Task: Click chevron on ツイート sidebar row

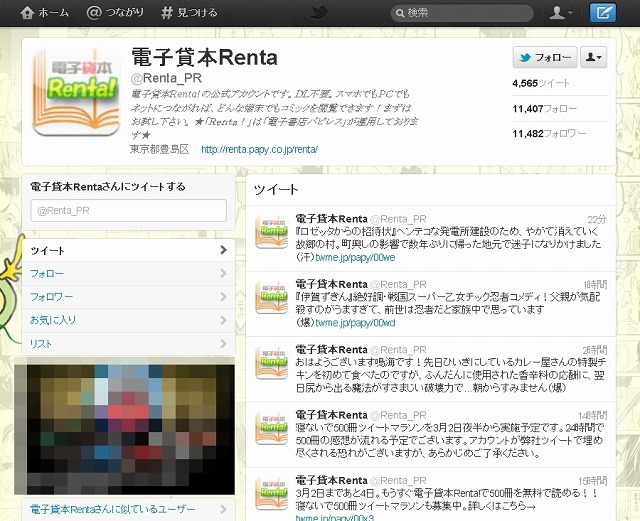Action: click(223, 250)
